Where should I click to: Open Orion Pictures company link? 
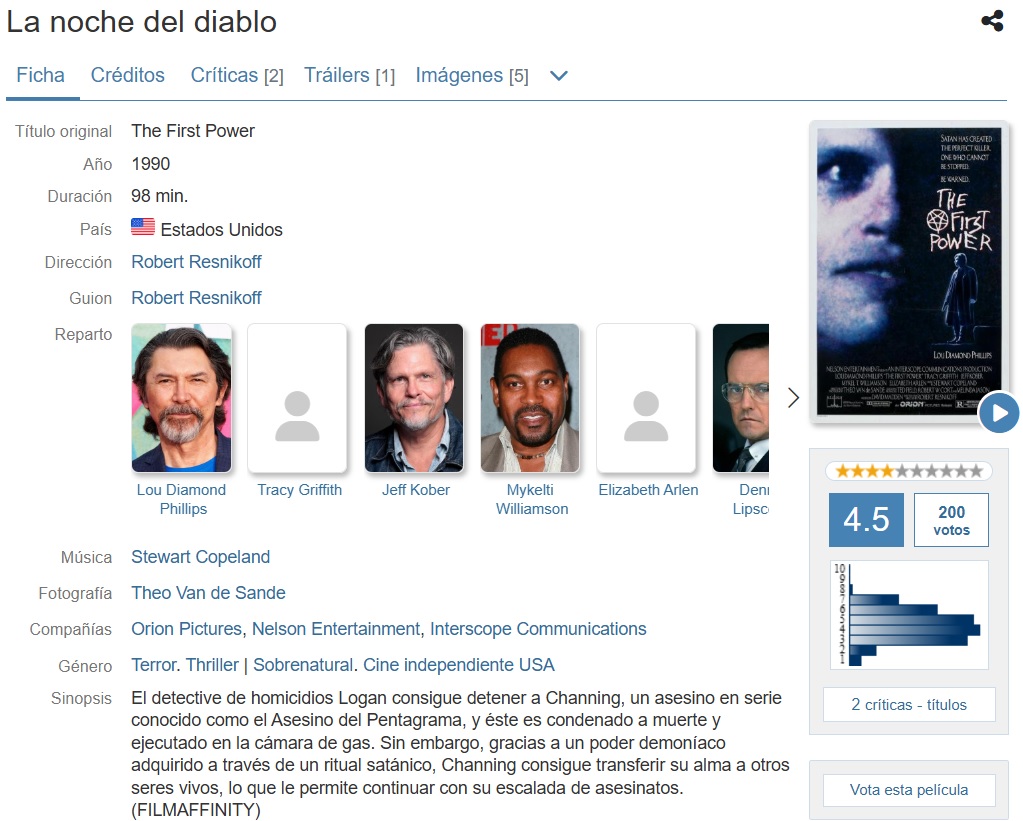[x=186, y=628]
